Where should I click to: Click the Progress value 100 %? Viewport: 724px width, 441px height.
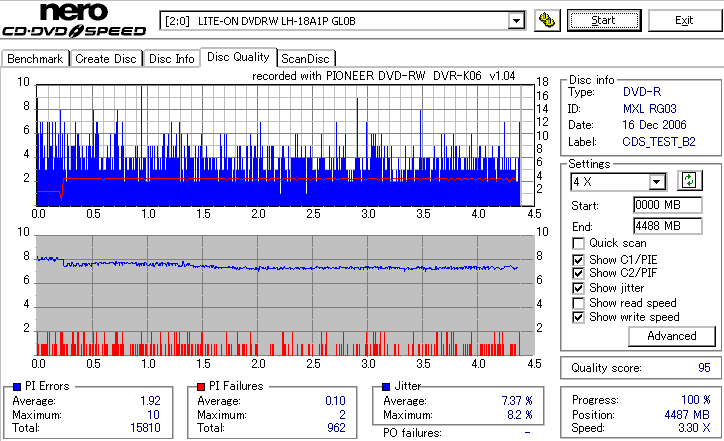click(x=696, y=400)
